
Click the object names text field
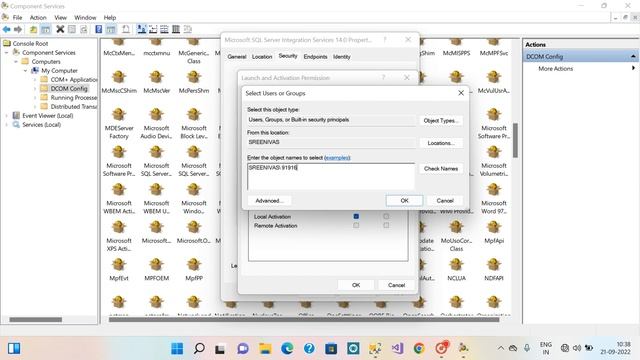point(331,176)
